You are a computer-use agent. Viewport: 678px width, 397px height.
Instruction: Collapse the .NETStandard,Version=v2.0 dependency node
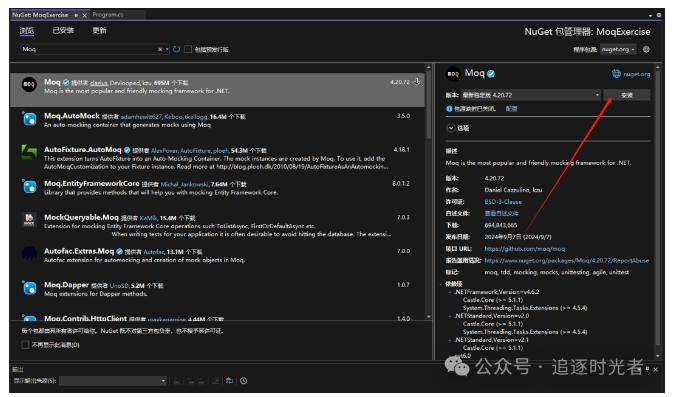pyautogui.click(x=450, y=316)
